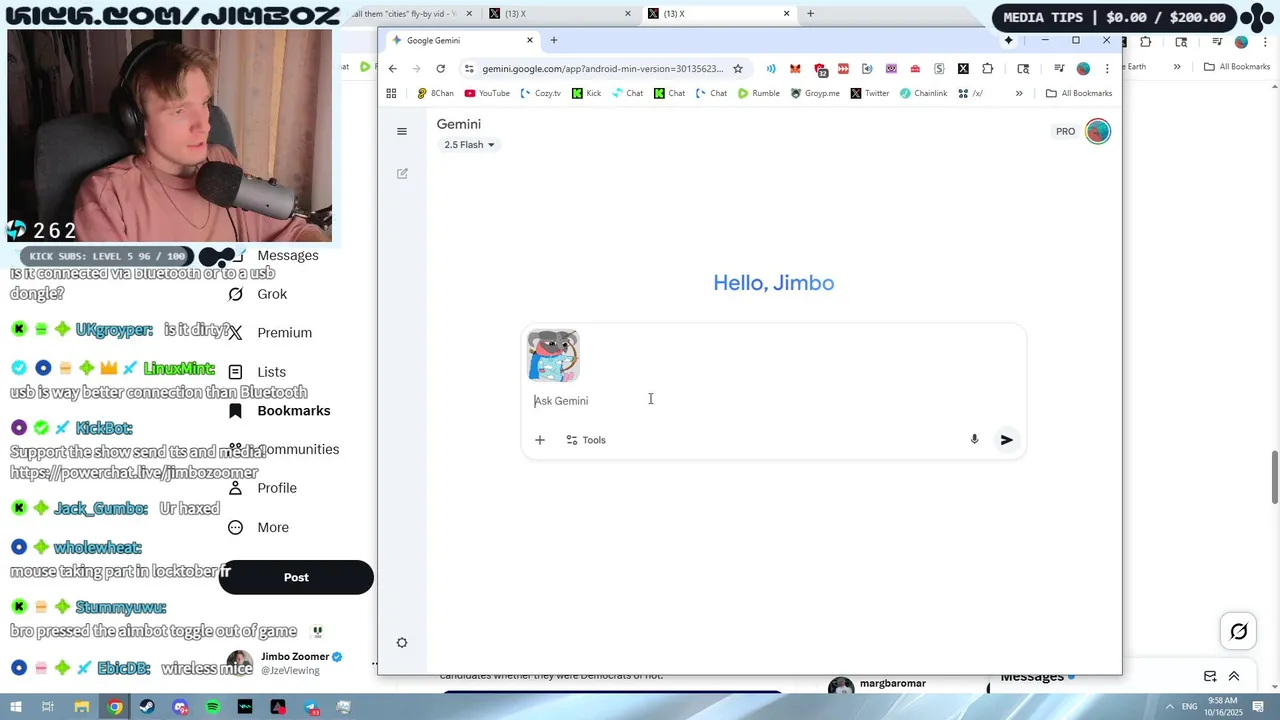Go back in the Gemini browser window

click(393, 69)
